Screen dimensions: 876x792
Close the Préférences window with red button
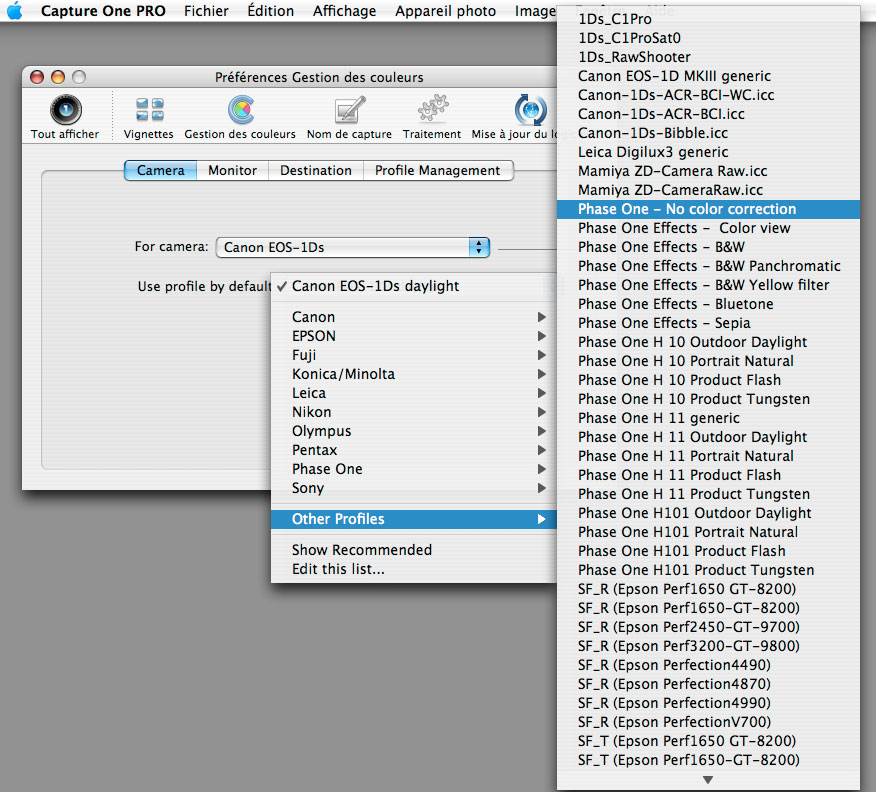[x=37, y=77]
